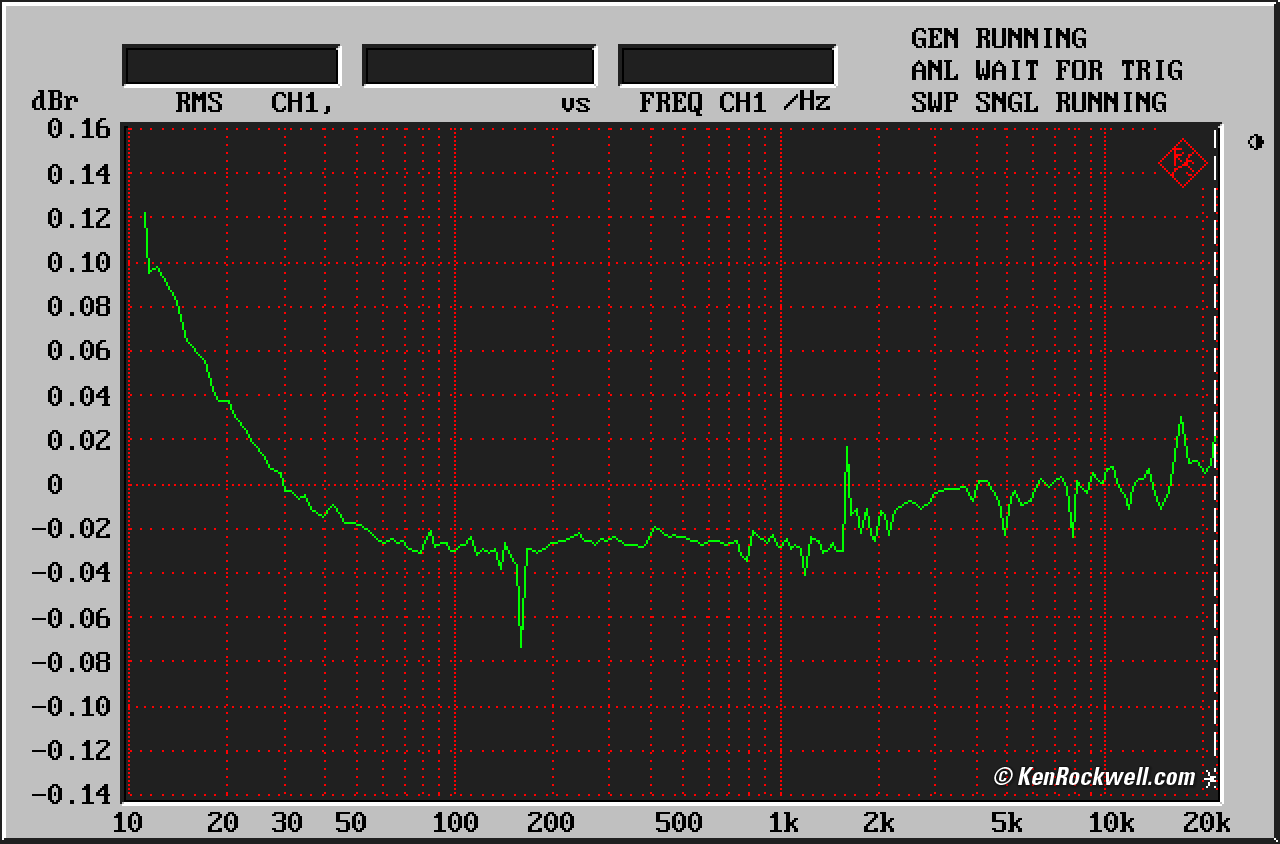Click the half-filled circle marker right of graph
The width and height of the screenshot is (1280, 844).
click(x=1256, y=142)
